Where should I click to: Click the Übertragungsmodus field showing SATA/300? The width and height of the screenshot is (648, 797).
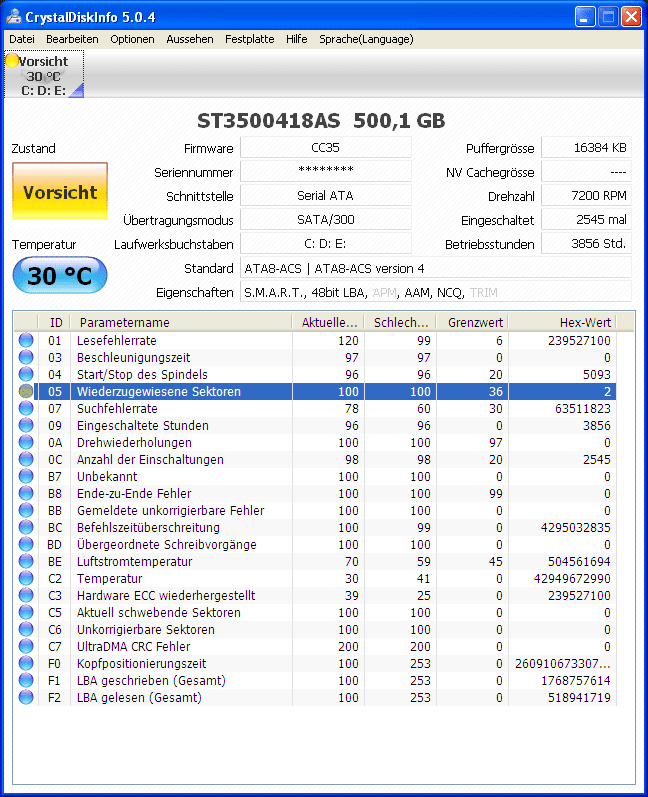click(325, 220)
